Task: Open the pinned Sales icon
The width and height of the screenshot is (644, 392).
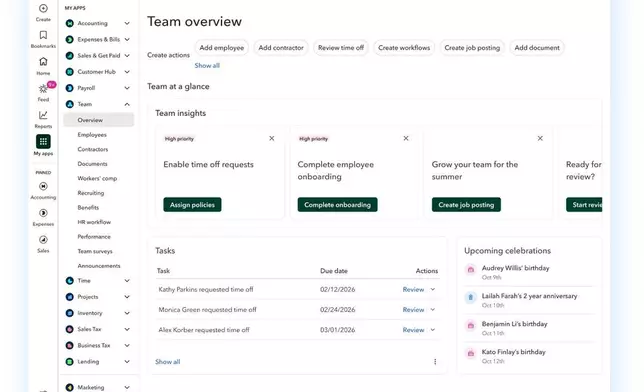Action: pyautogui.click(x=43, y=240)
